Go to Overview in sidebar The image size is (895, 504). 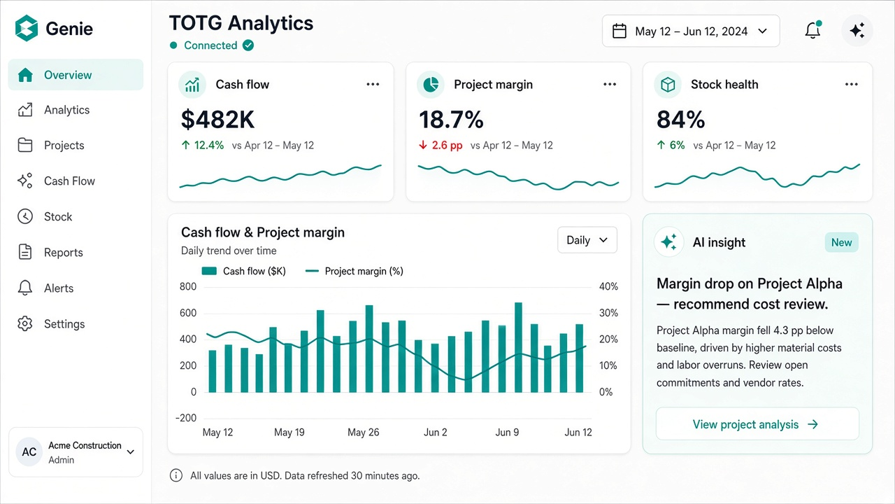[x=76, y=75]
